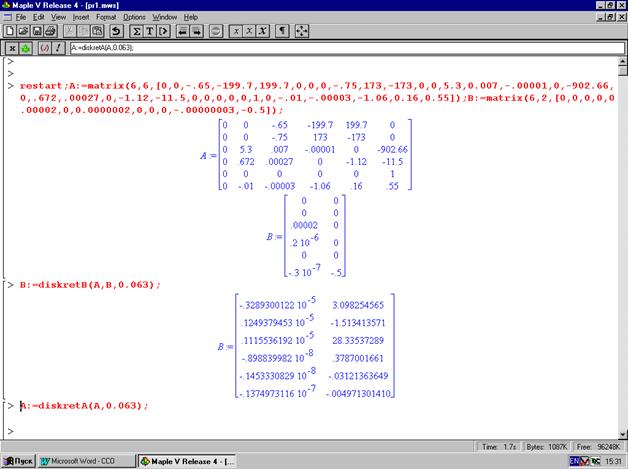Insert text with the T icon
The image size is (628, 469).
coord(149,31)
